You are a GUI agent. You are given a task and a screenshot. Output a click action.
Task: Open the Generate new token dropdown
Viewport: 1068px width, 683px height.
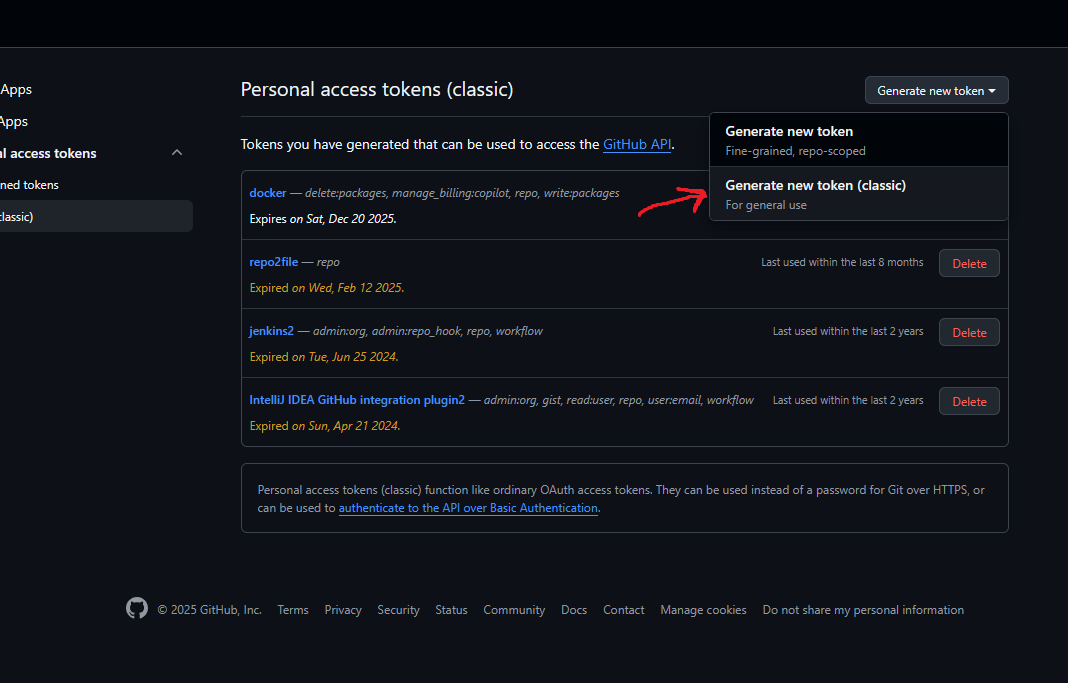(x=936, y=91)
